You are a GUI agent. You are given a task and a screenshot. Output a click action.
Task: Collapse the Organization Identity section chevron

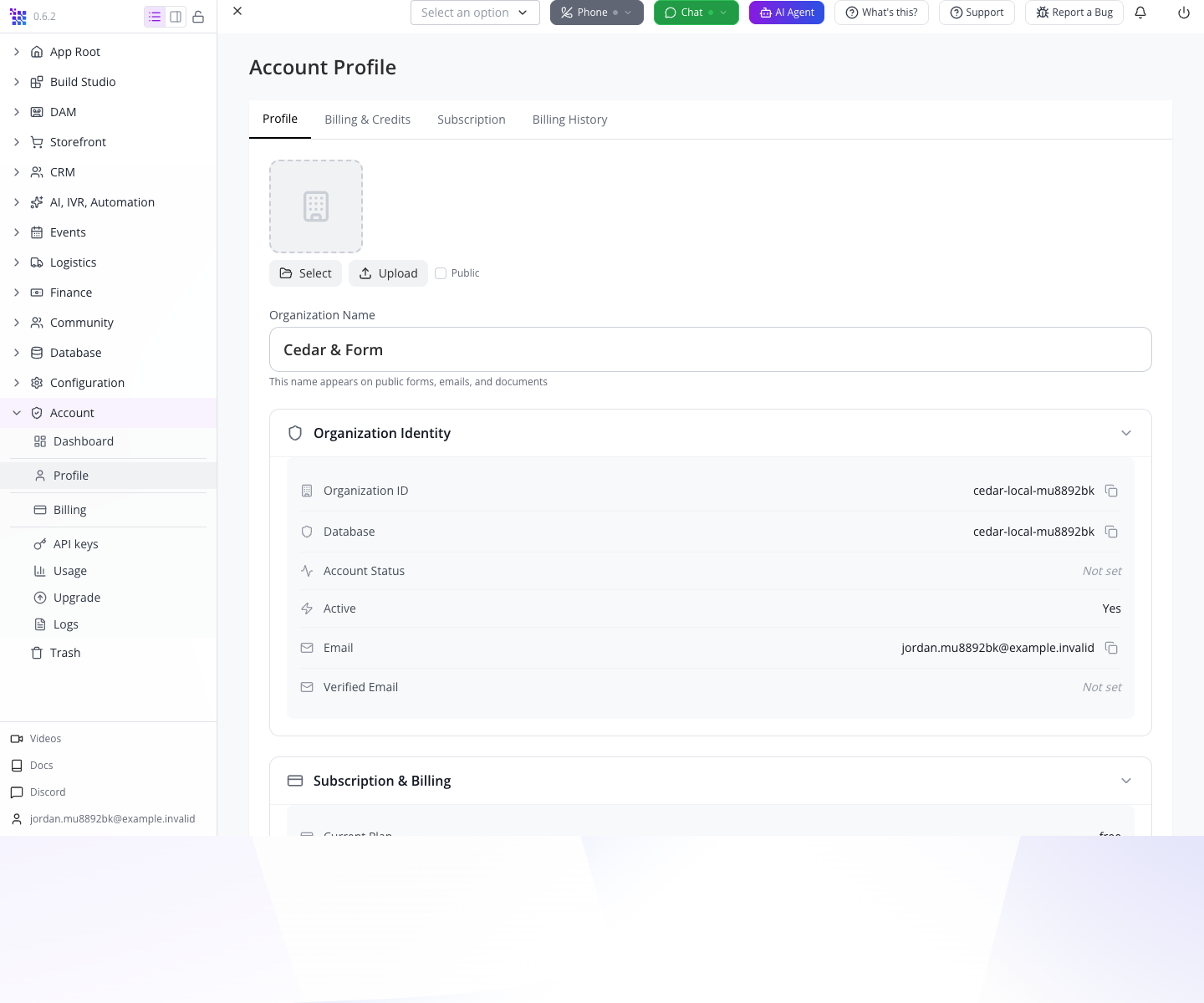(x=1126, y=433)
